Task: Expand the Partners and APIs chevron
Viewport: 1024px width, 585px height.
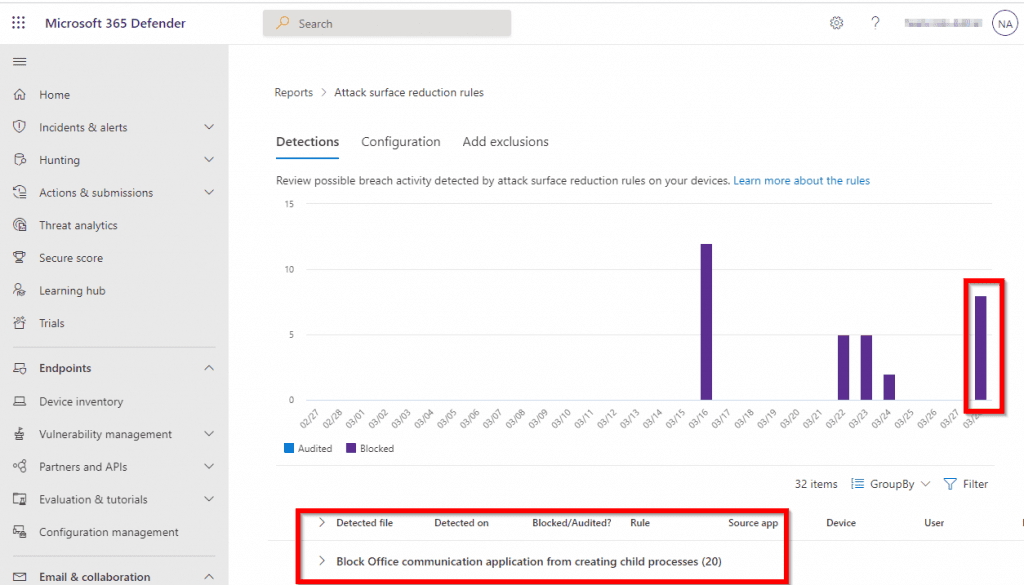Action: click(x=209, y=466)
